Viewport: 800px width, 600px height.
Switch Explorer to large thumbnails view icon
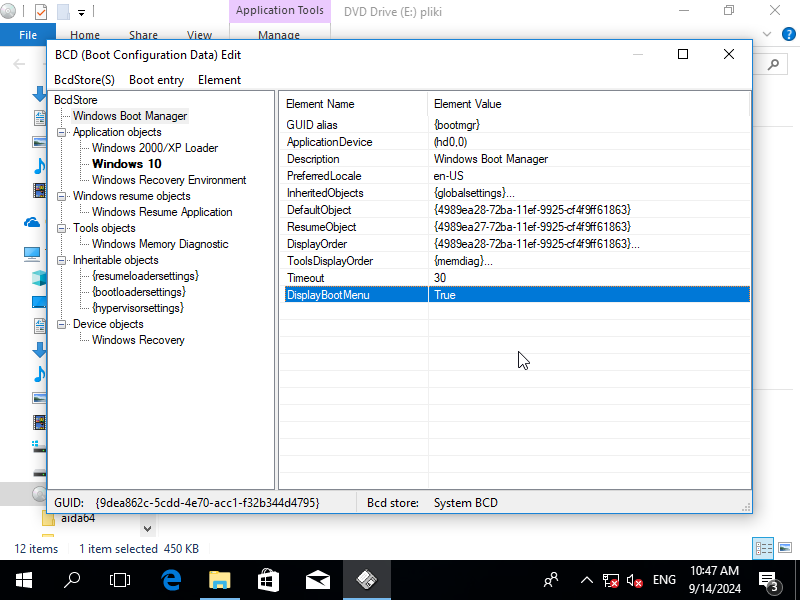click(x=785, y=548)
